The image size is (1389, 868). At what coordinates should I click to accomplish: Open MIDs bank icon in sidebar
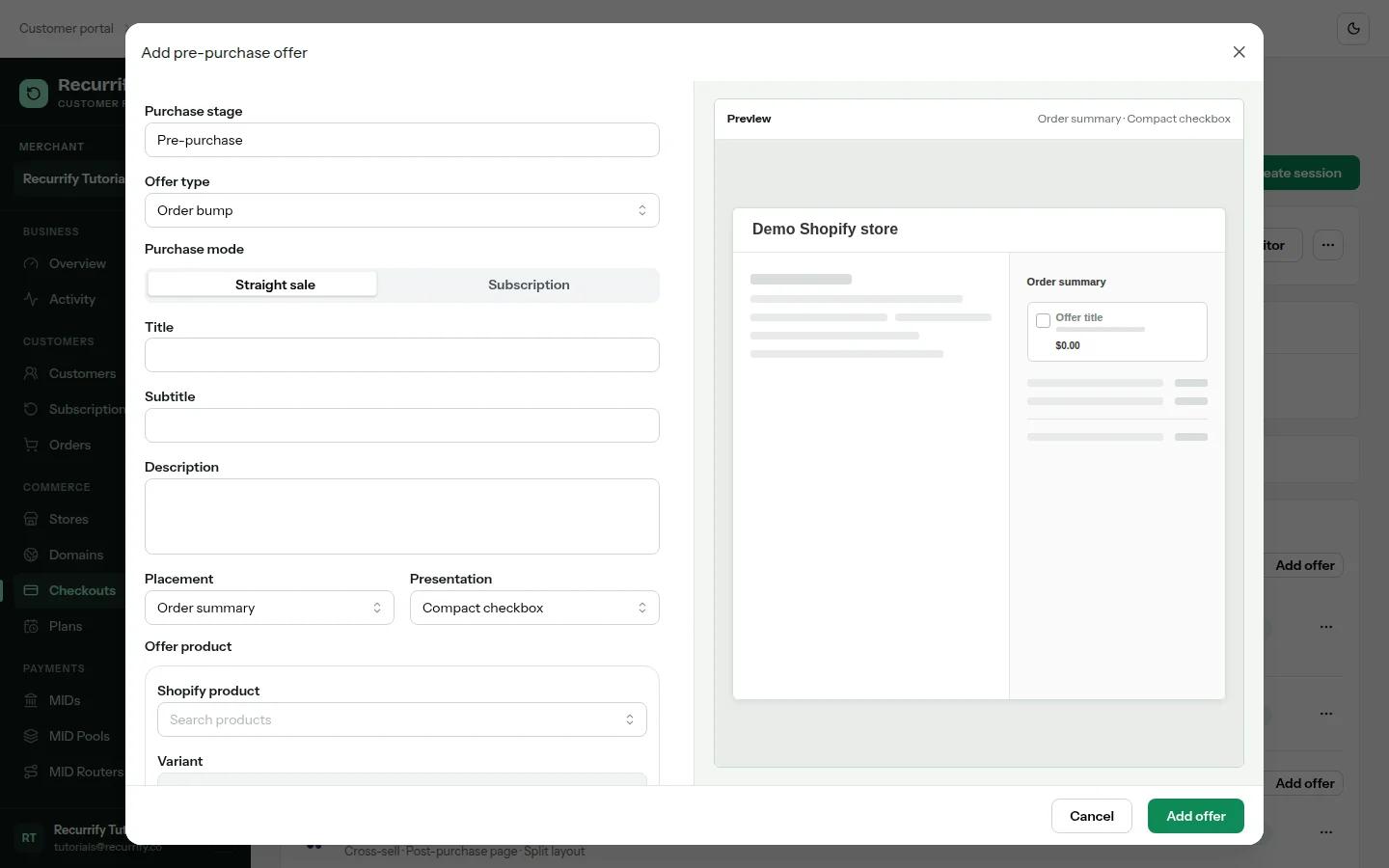click(x=31, y=700)
